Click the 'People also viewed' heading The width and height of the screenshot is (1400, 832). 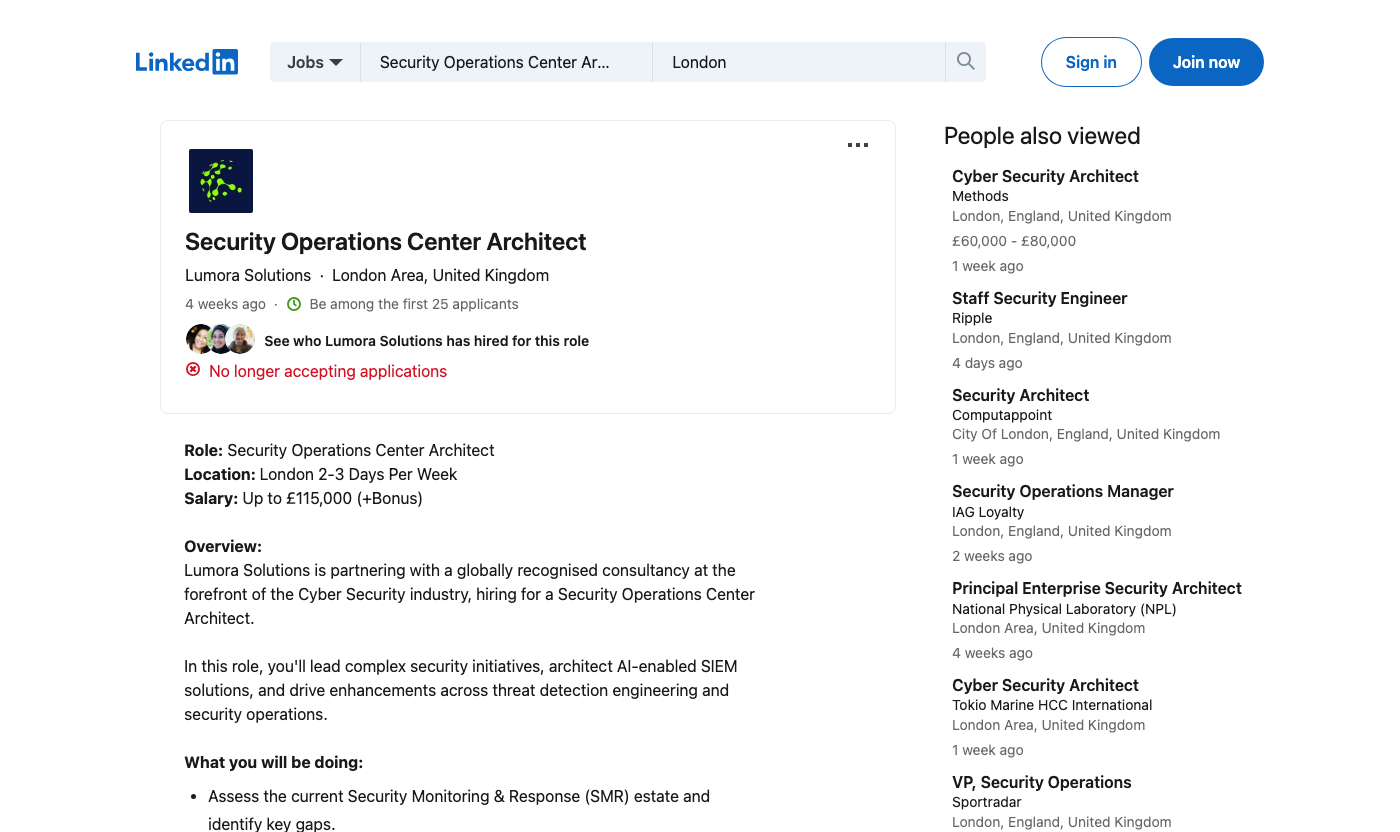1042,136
